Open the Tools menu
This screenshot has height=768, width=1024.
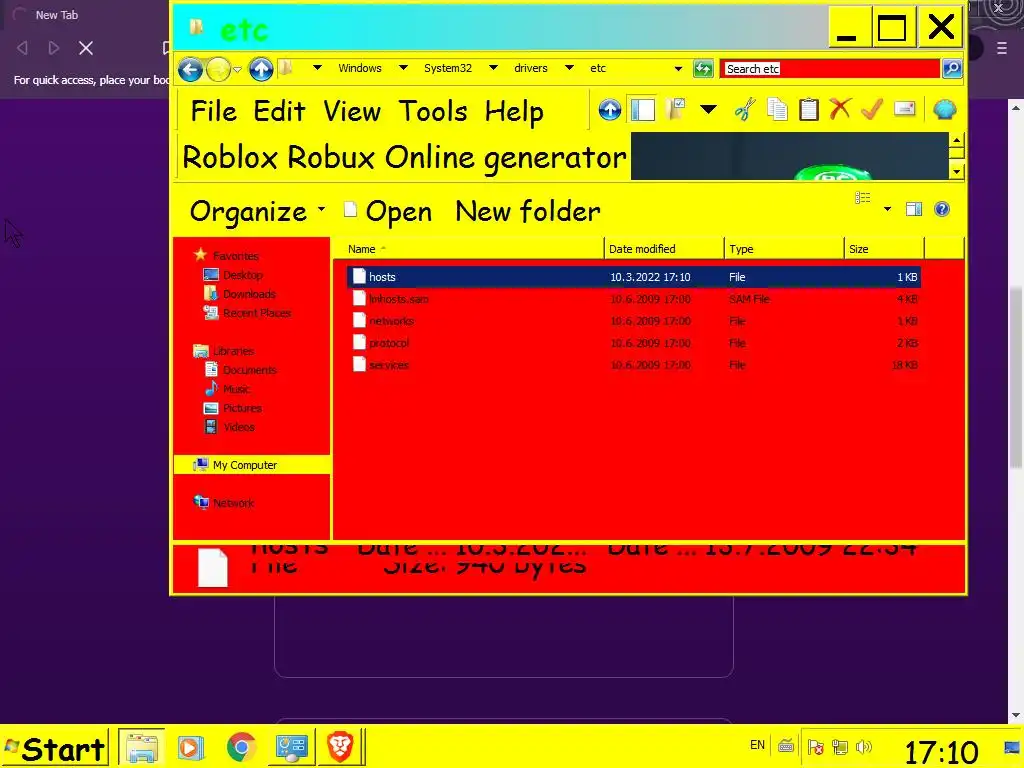point(433,111)
